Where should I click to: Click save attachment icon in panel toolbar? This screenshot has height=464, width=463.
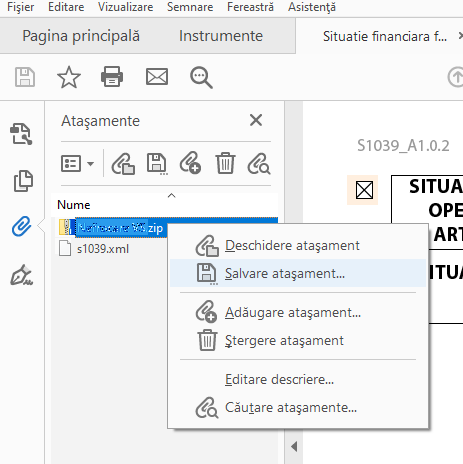[157, 164]
